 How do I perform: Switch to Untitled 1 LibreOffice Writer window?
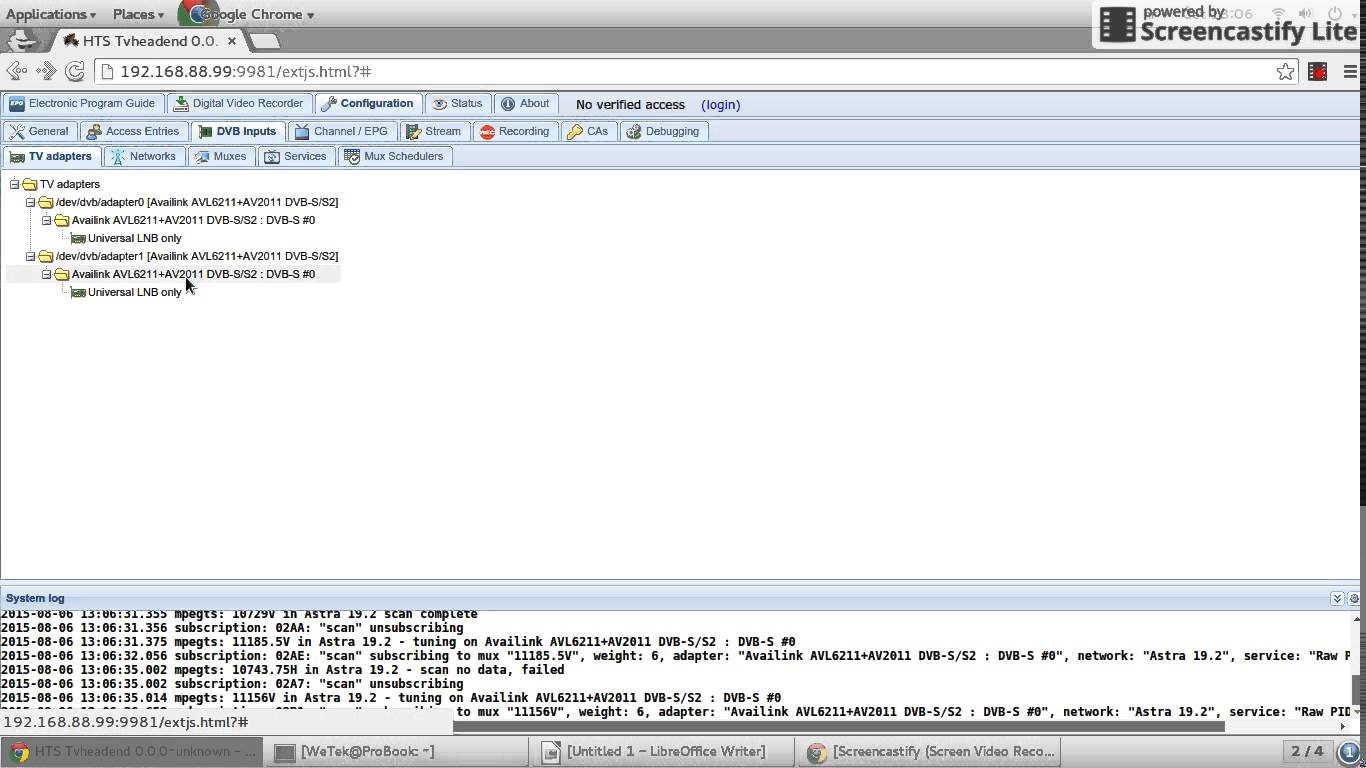point(663,751)
